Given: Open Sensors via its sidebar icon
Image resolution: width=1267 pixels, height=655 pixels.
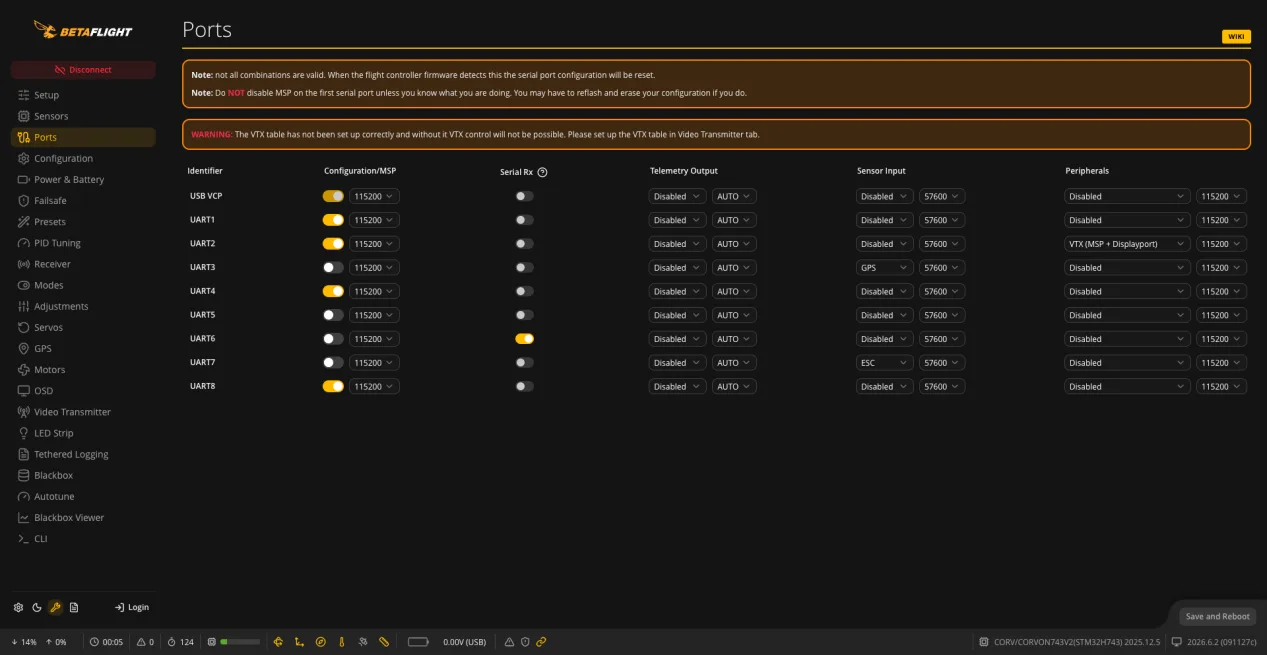Looking at the screenshot, I should pos(24,116).
